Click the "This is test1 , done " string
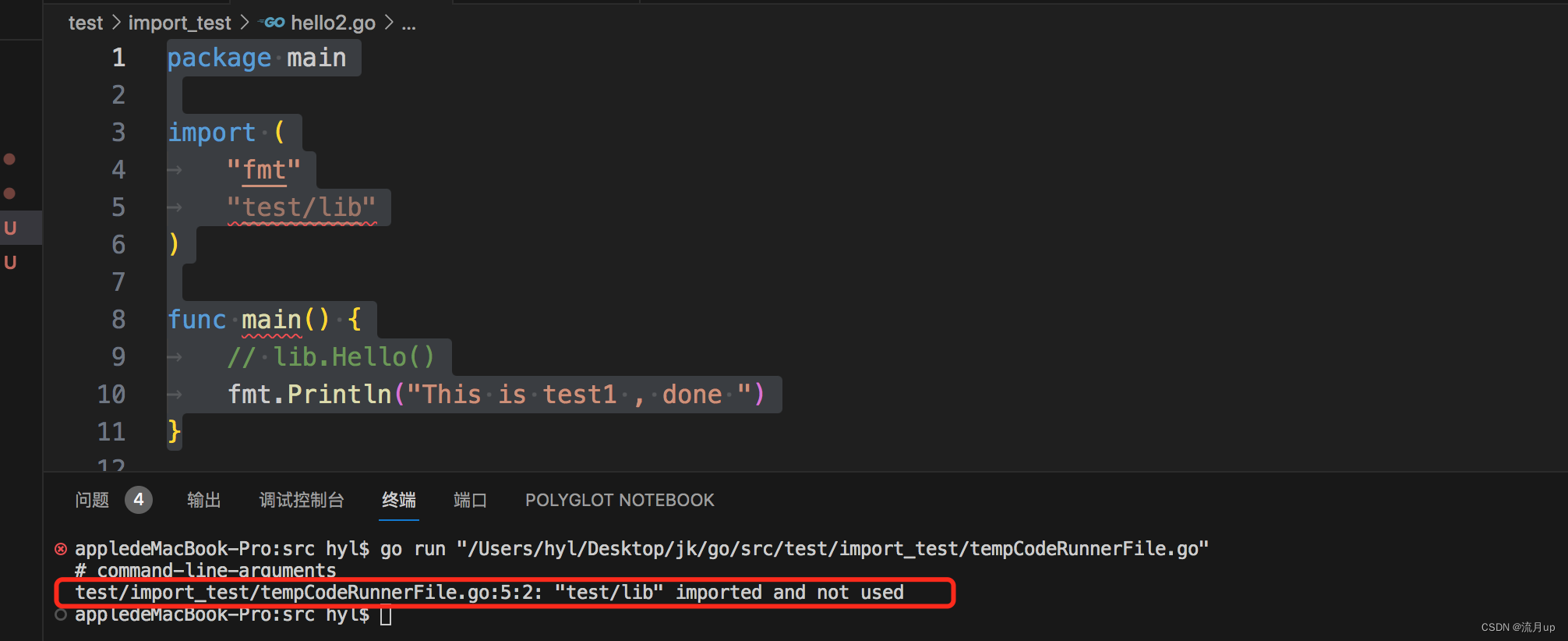 579,395
